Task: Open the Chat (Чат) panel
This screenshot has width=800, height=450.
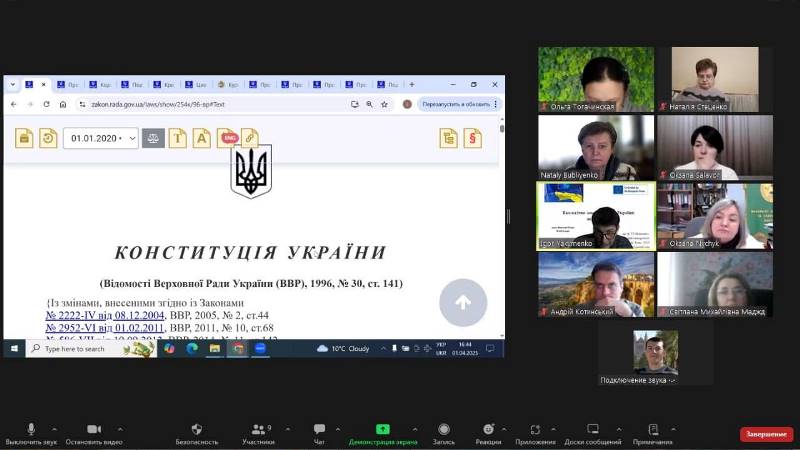Action: (319, 434)
